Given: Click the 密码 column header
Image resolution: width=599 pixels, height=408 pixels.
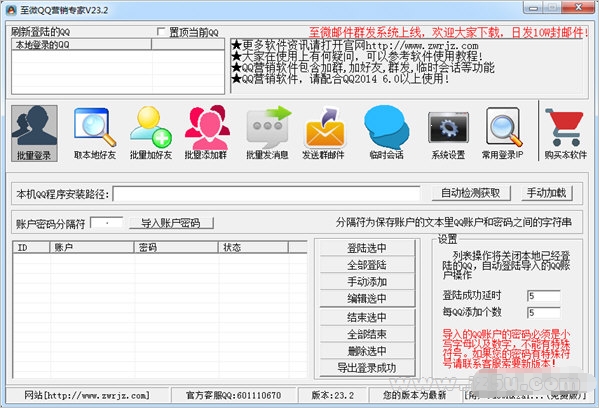Looking at the screenshot, I should click(176, 248).
